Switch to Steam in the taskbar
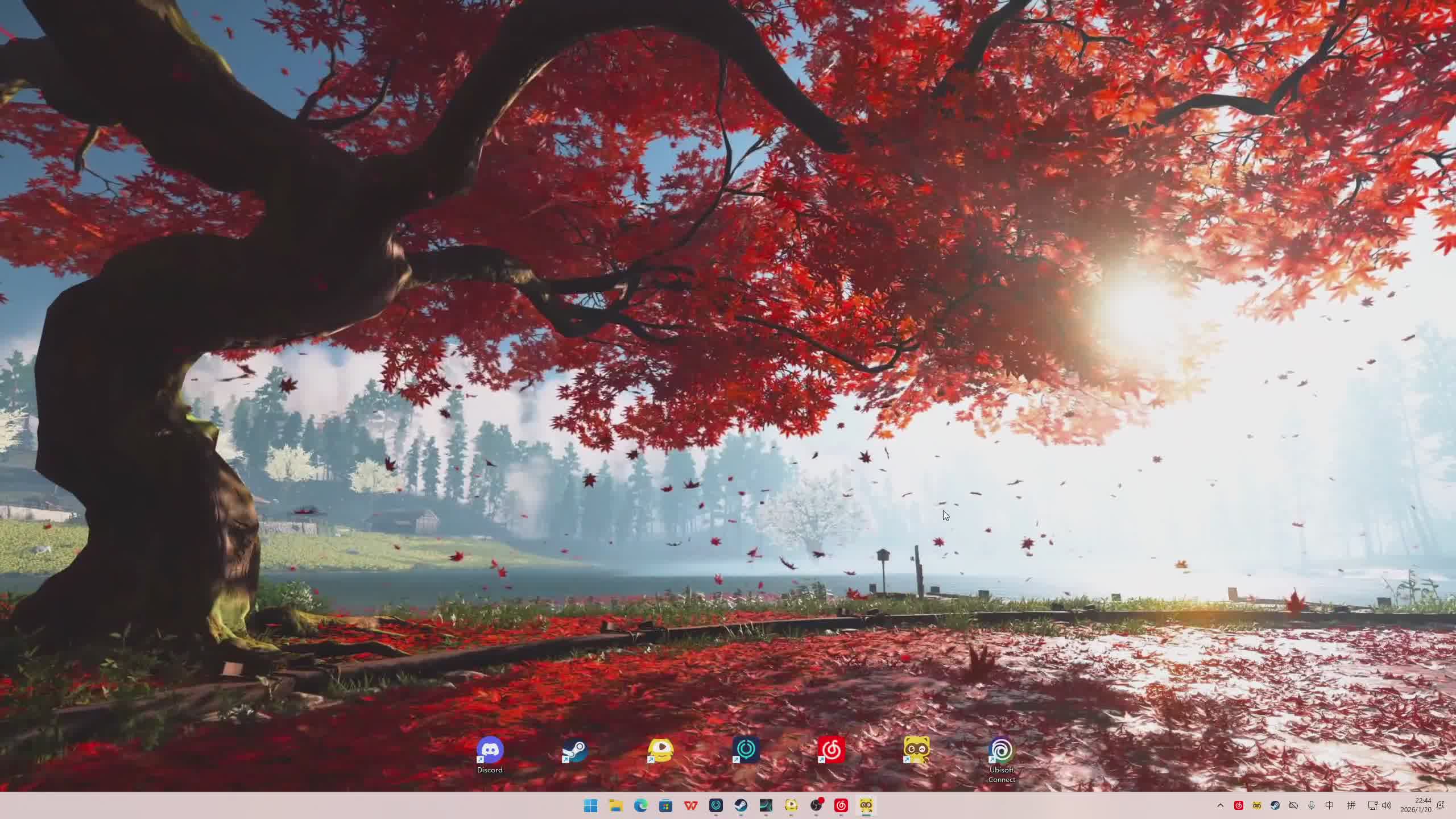The width and height of the screenshot is (1456, 819). (741, 805)
